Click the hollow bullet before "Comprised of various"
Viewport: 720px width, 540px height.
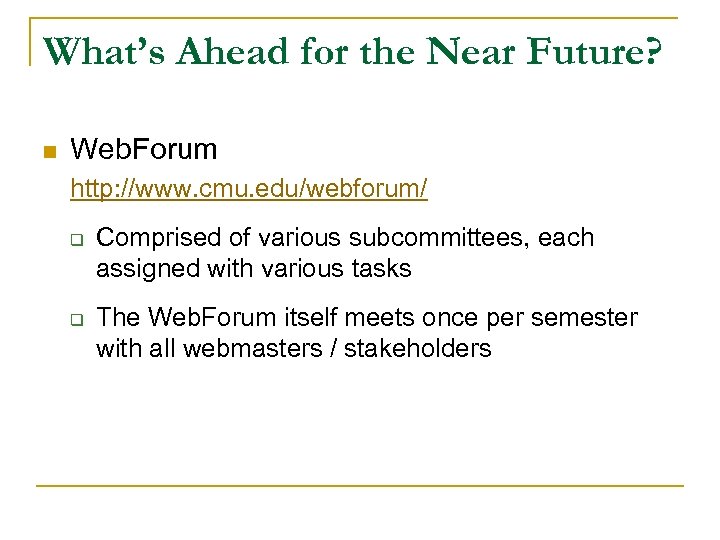click(76, 240)
